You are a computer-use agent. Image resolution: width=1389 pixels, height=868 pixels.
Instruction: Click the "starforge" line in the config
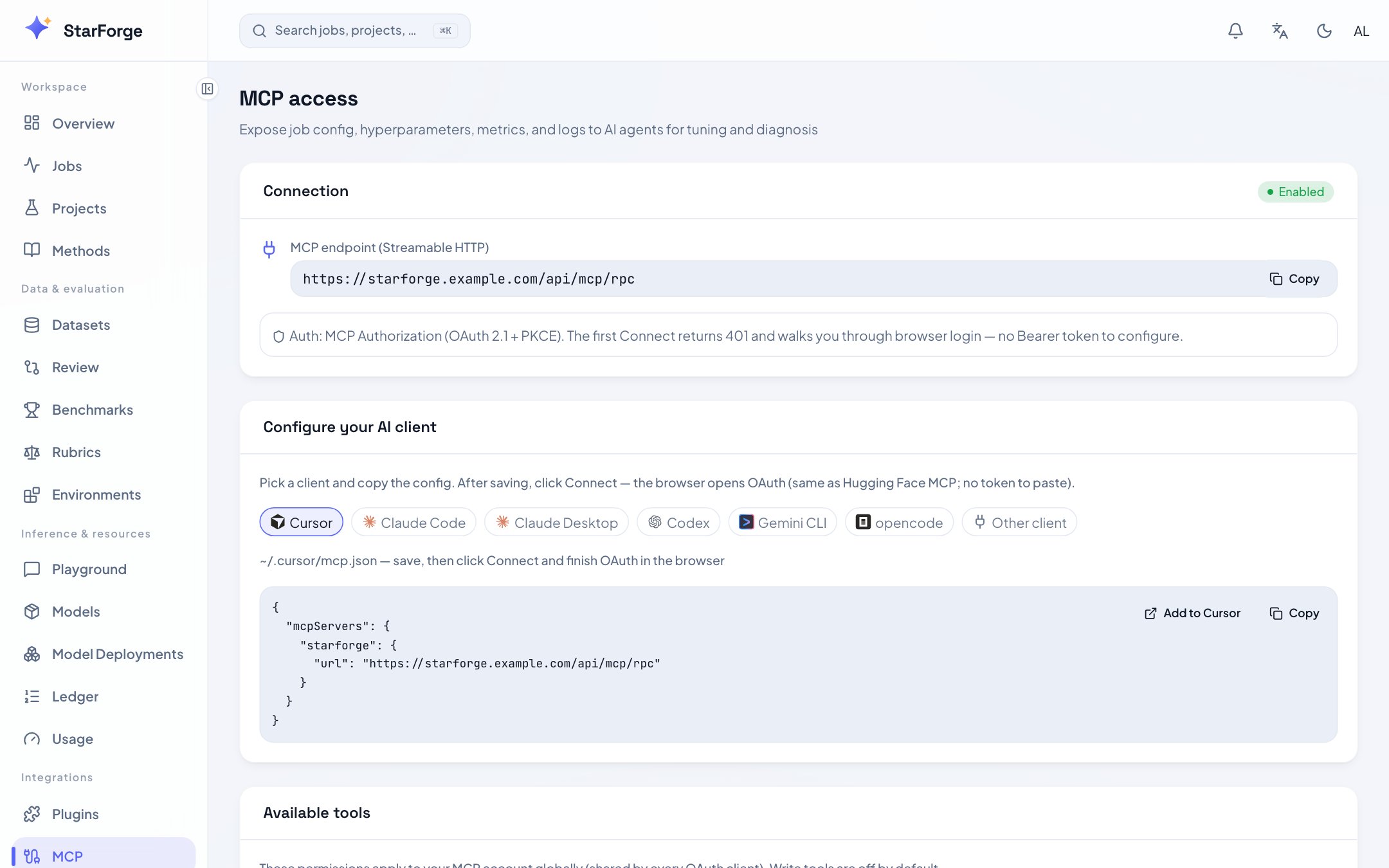(x=349, y=645)
